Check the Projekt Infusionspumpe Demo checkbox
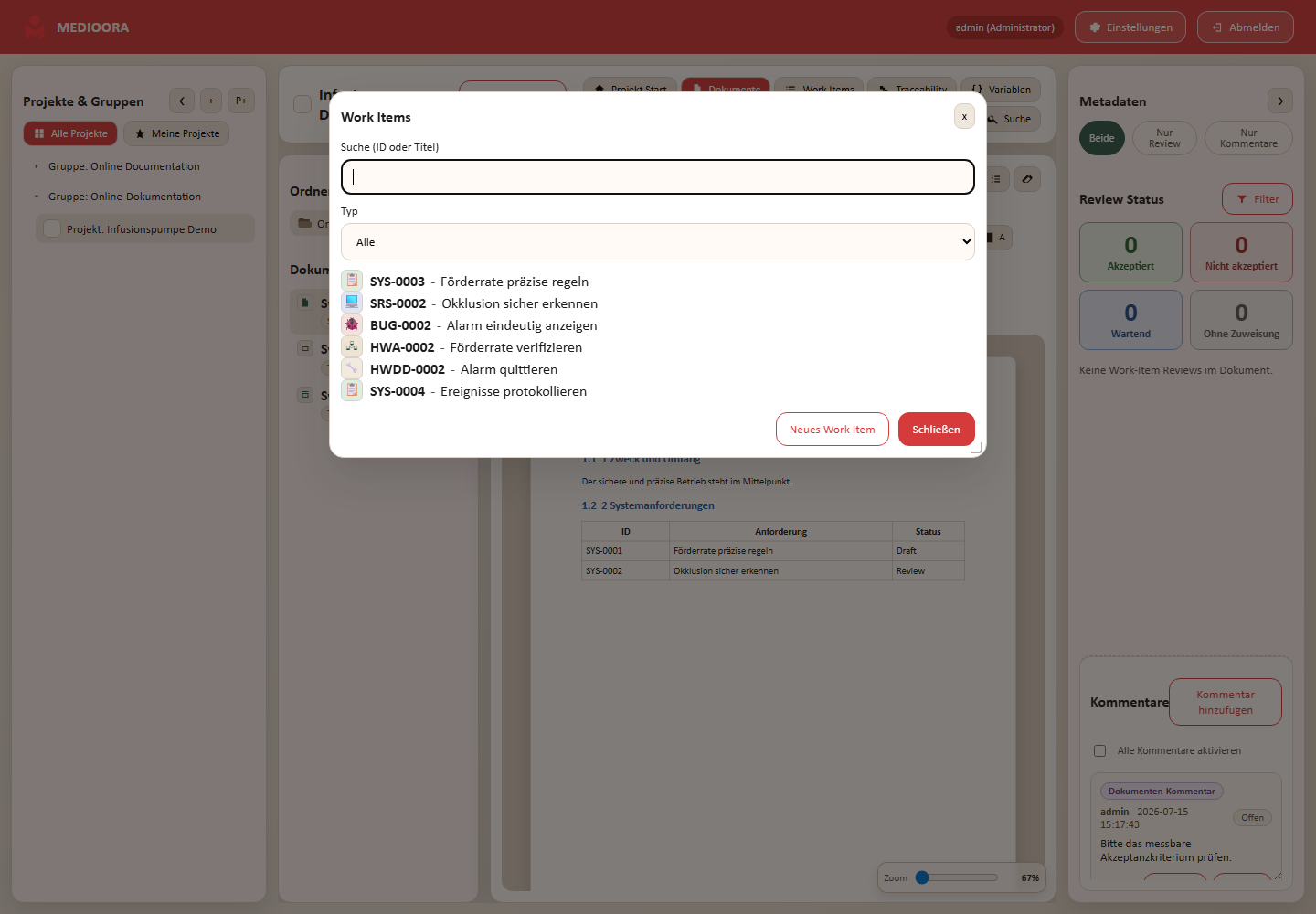 [52, 228]
